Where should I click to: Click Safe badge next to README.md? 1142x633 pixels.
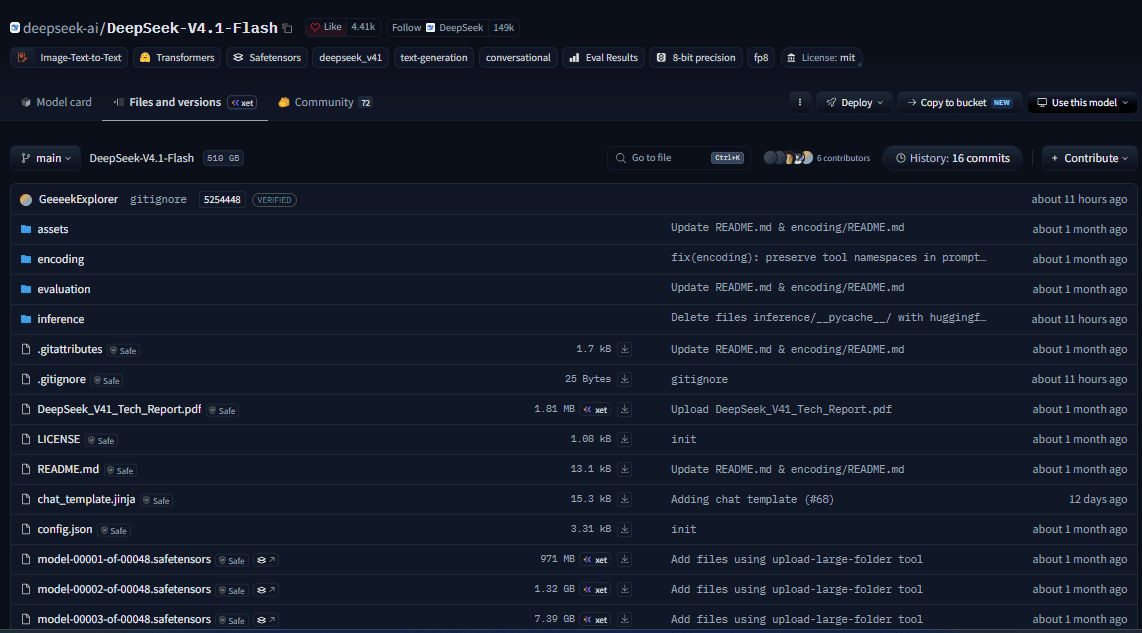[120, 471]
